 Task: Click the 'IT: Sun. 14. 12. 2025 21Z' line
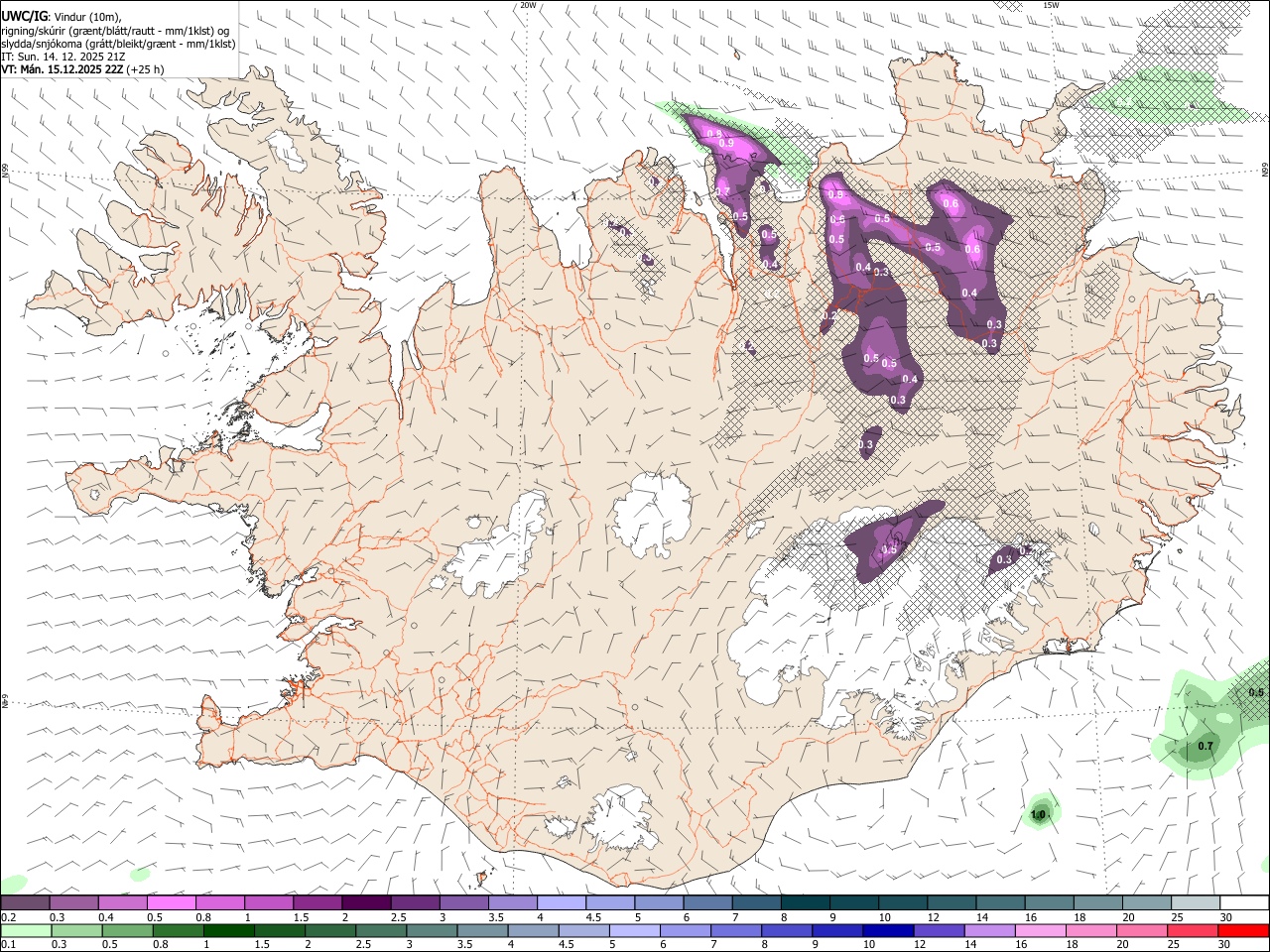[63, 57]
